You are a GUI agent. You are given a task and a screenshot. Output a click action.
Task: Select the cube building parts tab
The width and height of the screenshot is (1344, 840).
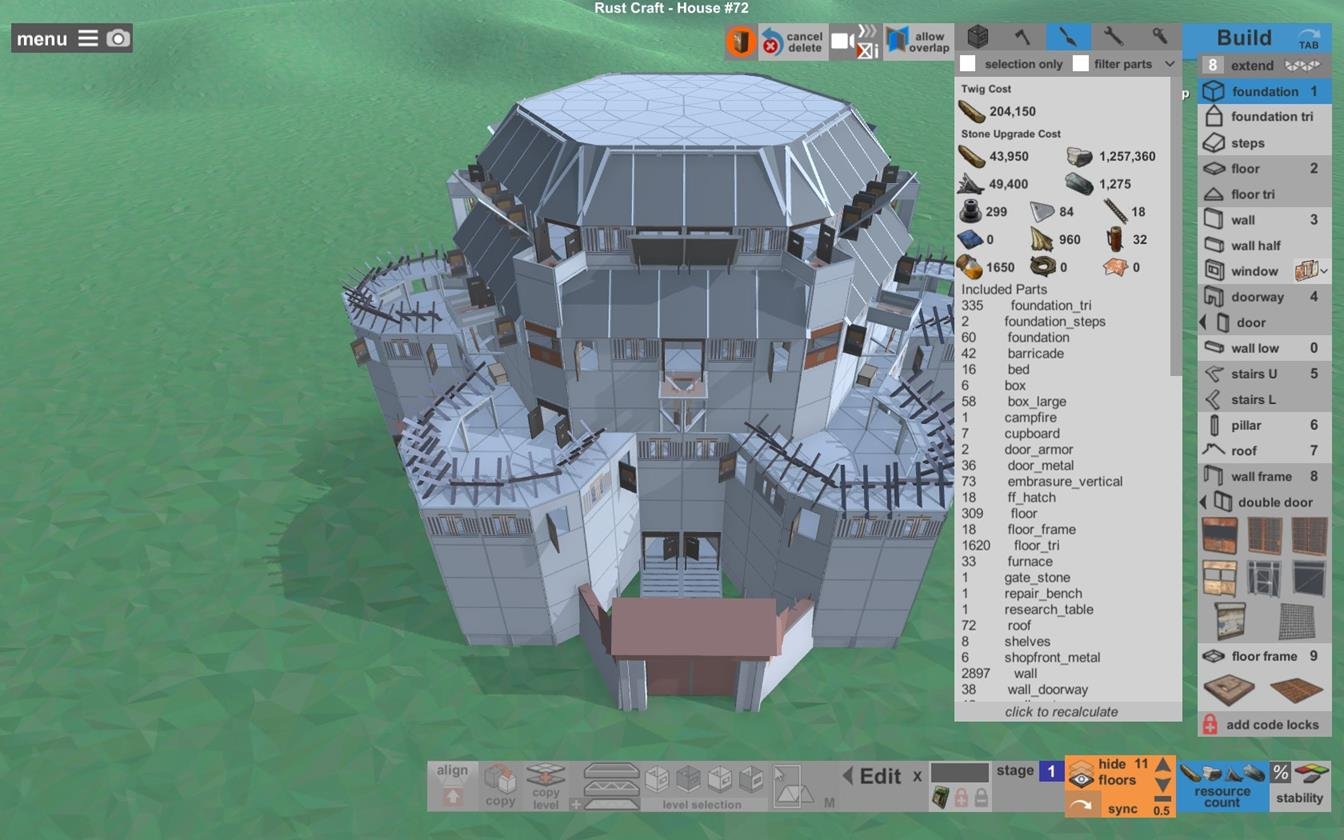tap(977, 37)
